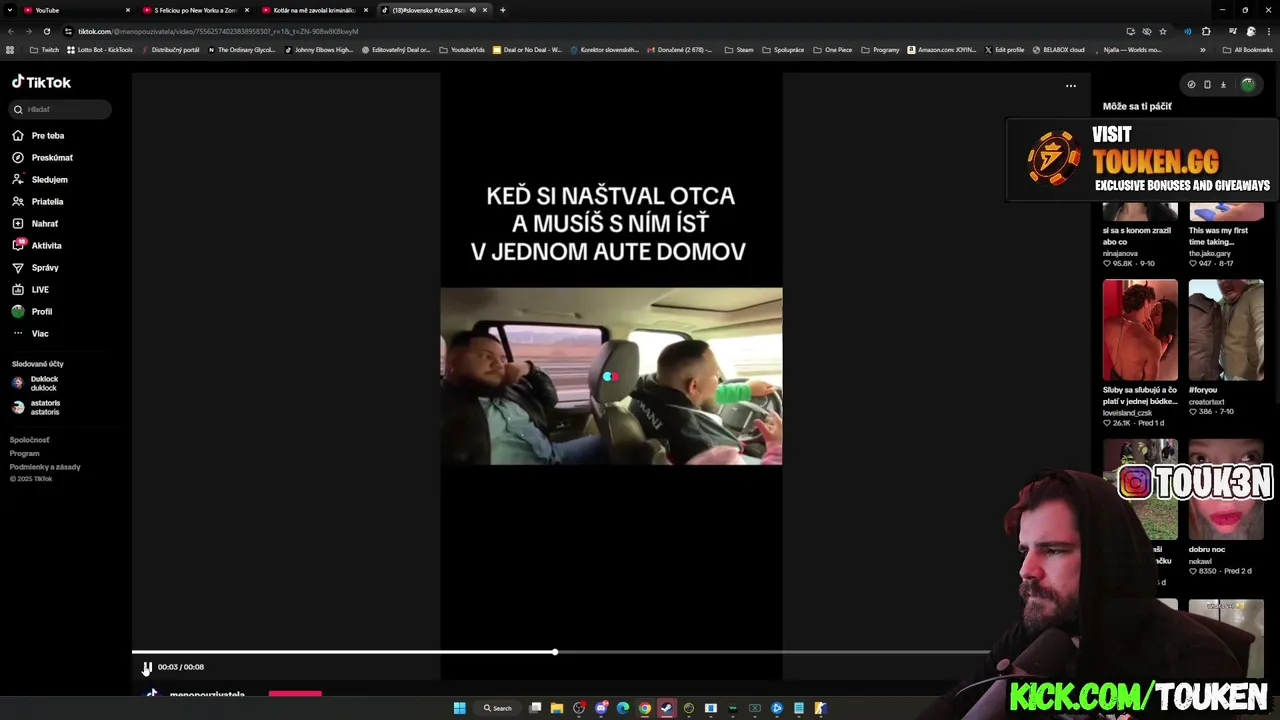The image size is (1280, 720).
Task: Click the coin icon in top-right header
Action: click(x=1191, y=85)
